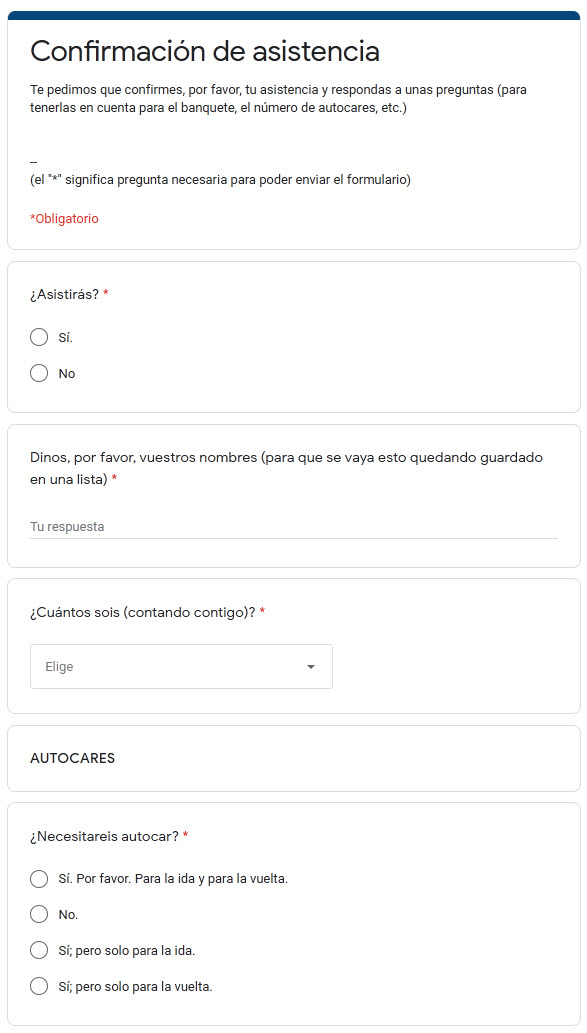Select "No." under ¿Necesitareis autocar?
The image size is (587, 1033).
39,914
